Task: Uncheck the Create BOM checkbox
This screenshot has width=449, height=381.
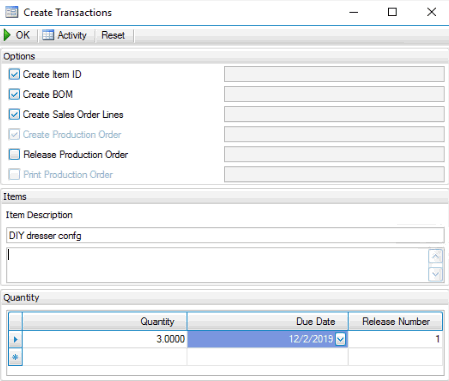Action: (x=14, y=94)
